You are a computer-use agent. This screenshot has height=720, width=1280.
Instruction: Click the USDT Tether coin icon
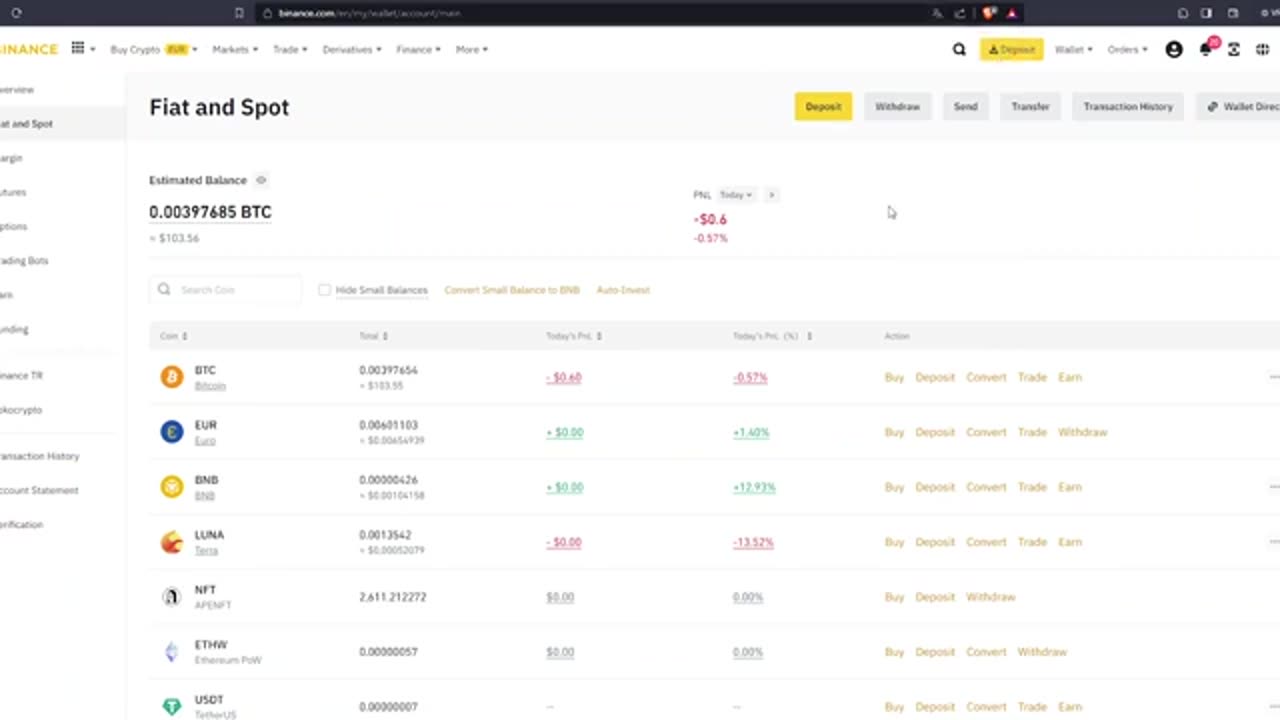click(x=172, y=706)
